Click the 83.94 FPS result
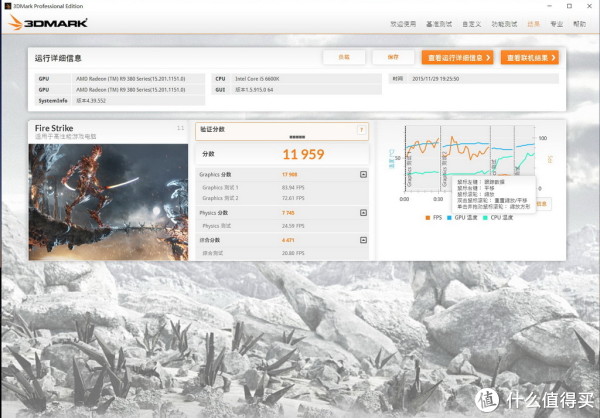600x418 pixels. click(x=293, y=188)
